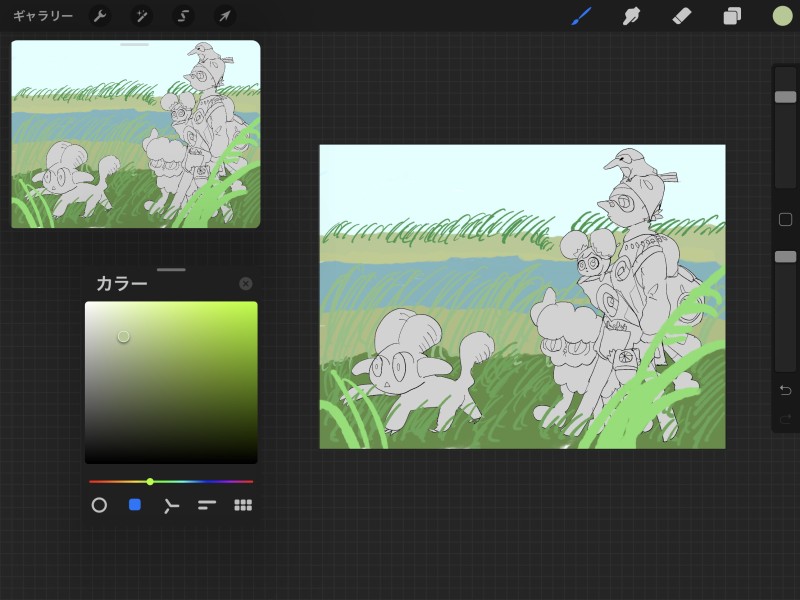800x600 pixels.
Task: Activate the Selection S-shaped tool
Action: [183, 16]
